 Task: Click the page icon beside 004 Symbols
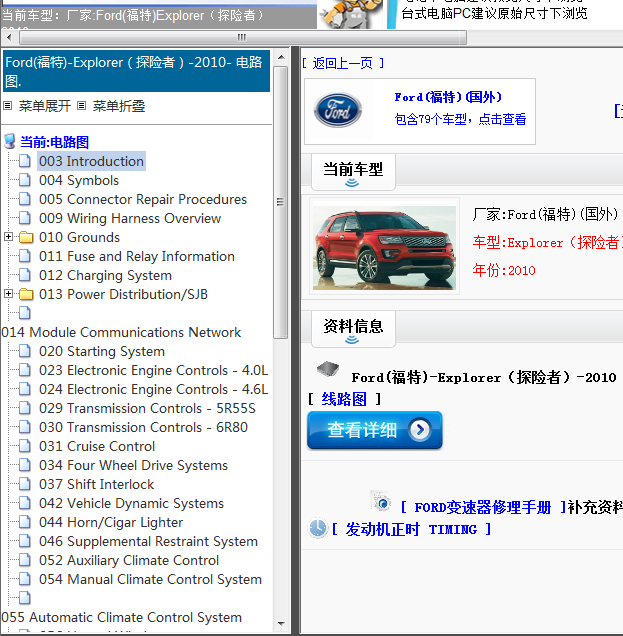click(25, 180)
